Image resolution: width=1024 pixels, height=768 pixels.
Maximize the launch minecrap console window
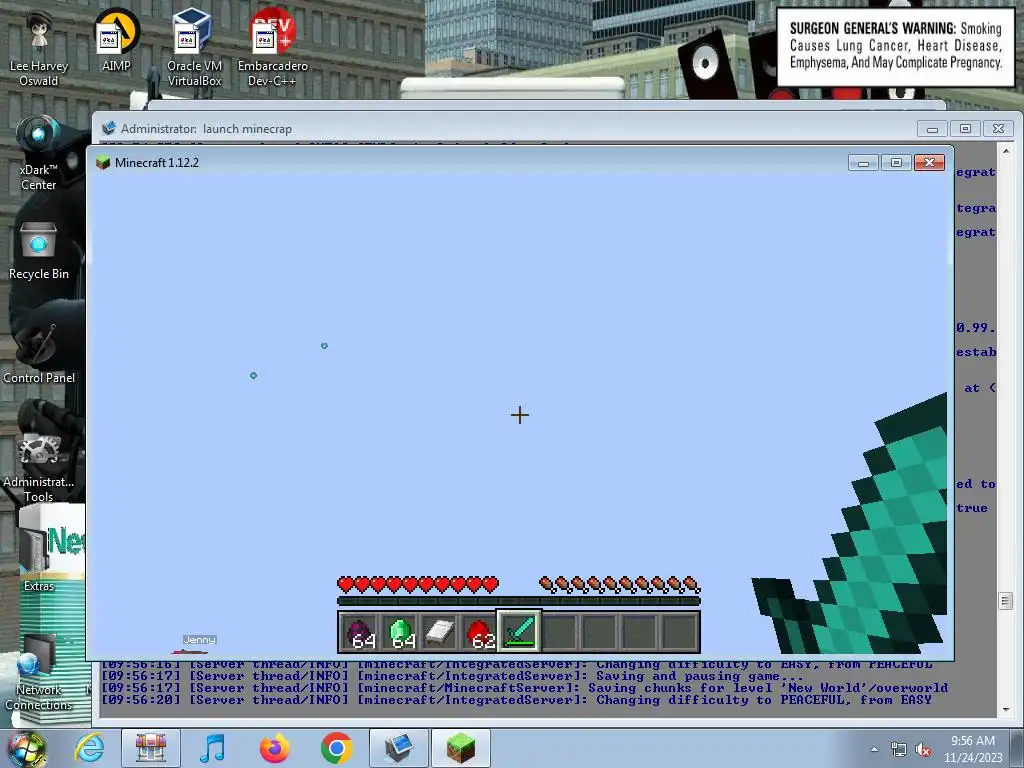pyautogui.click(x=965, y=129)
